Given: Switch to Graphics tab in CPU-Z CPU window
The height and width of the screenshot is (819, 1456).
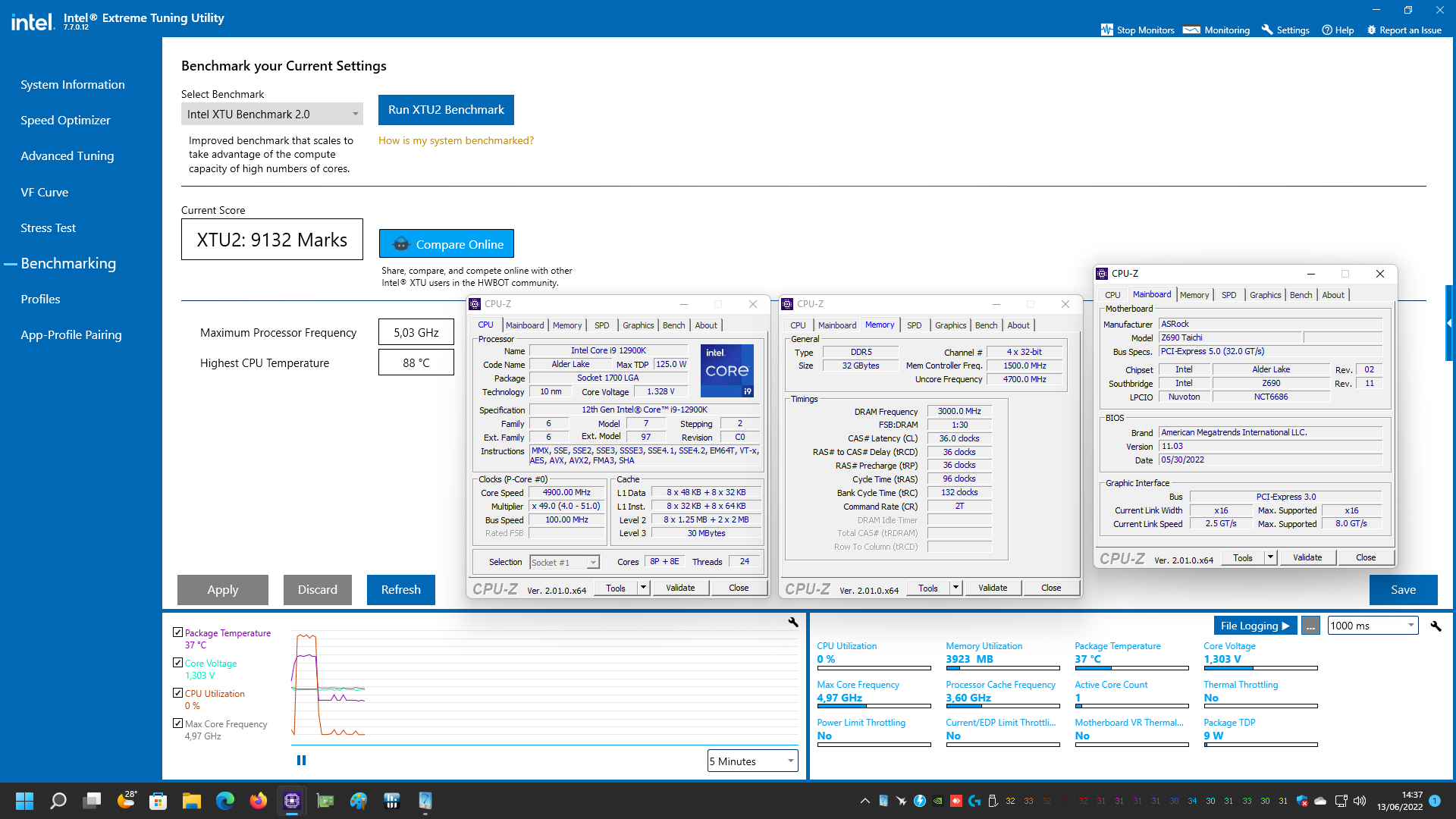Looking at the screenshot, I should click(x=638, y=325).
